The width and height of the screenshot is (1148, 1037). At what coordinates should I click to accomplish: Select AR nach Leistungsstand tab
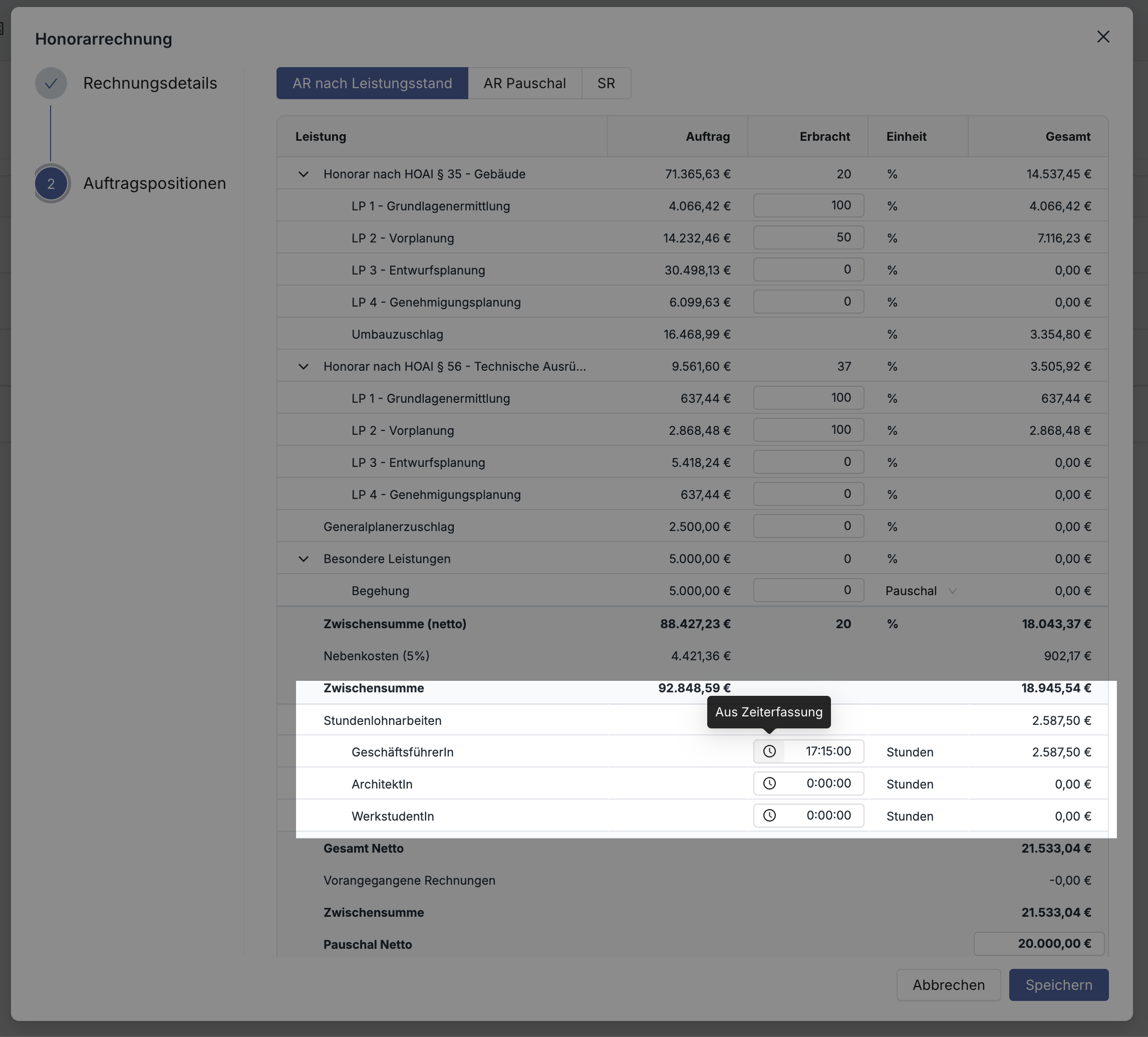click(372, 83)
